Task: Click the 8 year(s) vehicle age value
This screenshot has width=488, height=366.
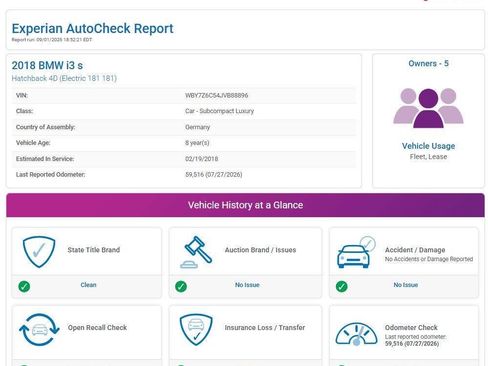Action: (197, 143)
